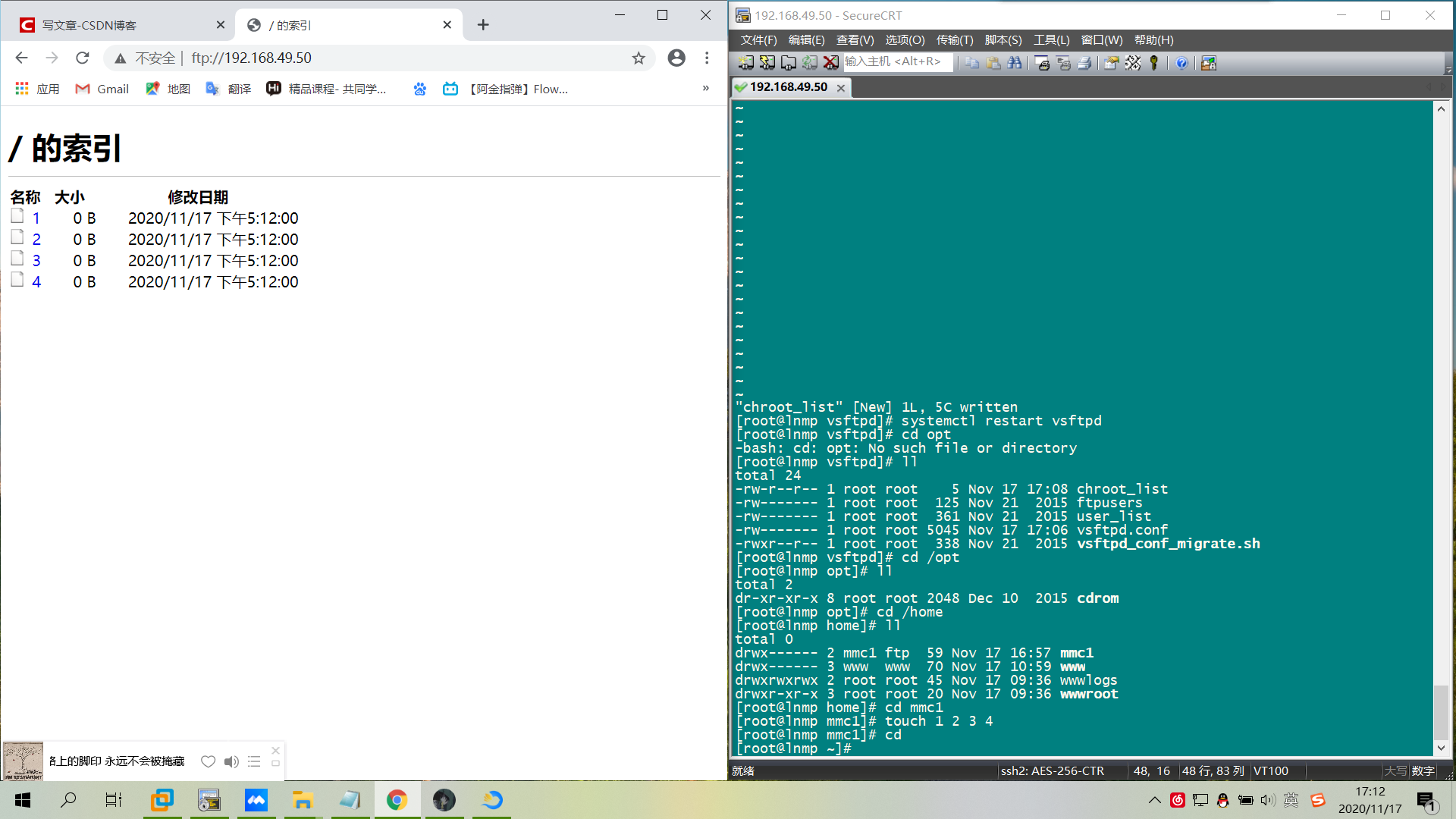Open the Public Key Assistant key icon
Viewport: 1456px width, 819px height.
pyautogui.click(x=1154, y=63)
